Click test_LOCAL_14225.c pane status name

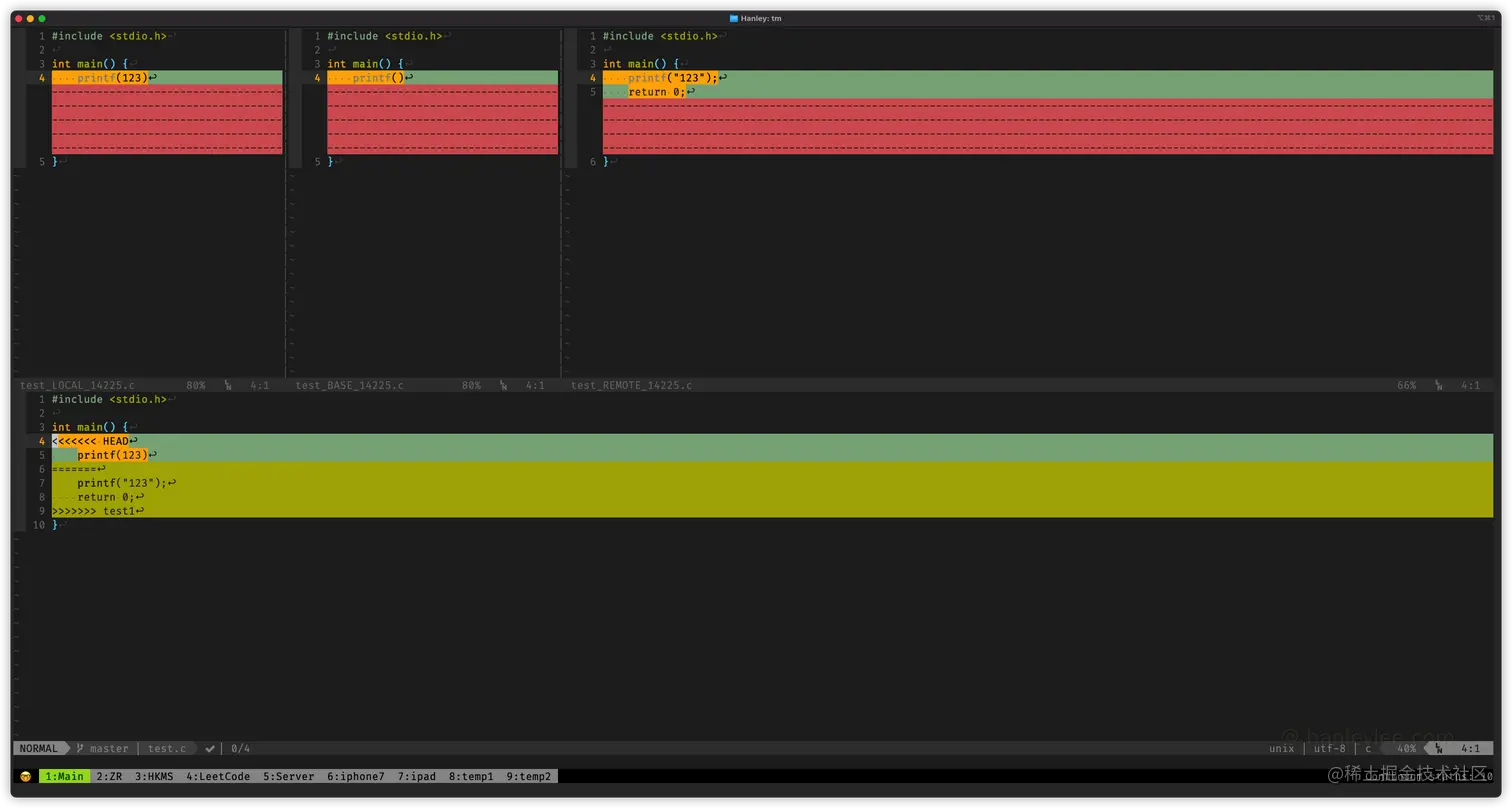coord(77,385)
